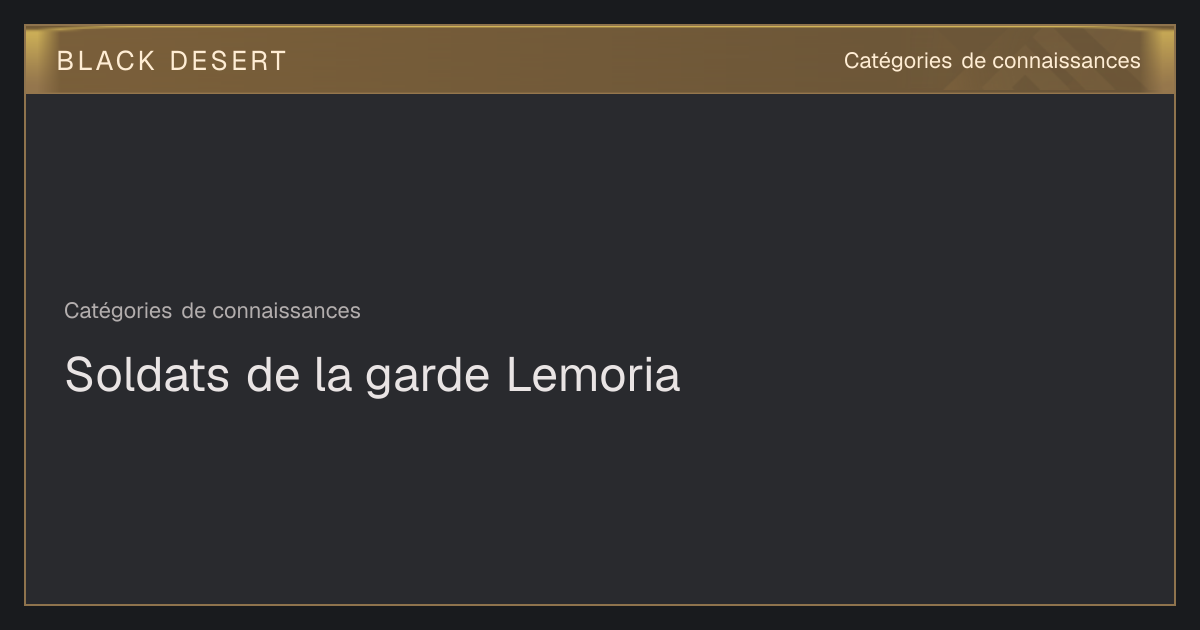Click the BLACK DESERT logo text
This screenshot has height=630, width=1200.
171,61
